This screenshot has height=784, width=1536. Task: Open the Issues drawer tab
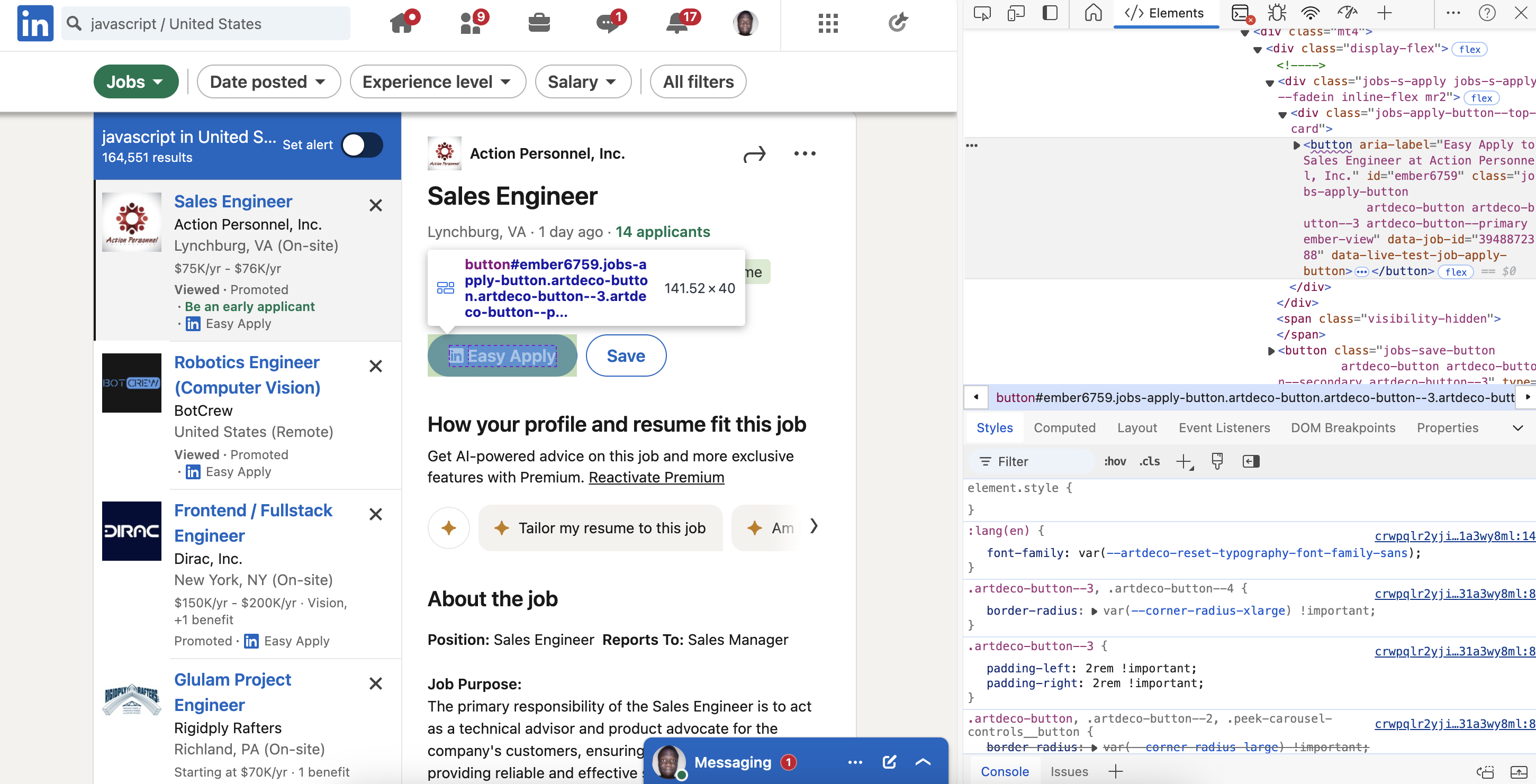tap(1069, 771)
